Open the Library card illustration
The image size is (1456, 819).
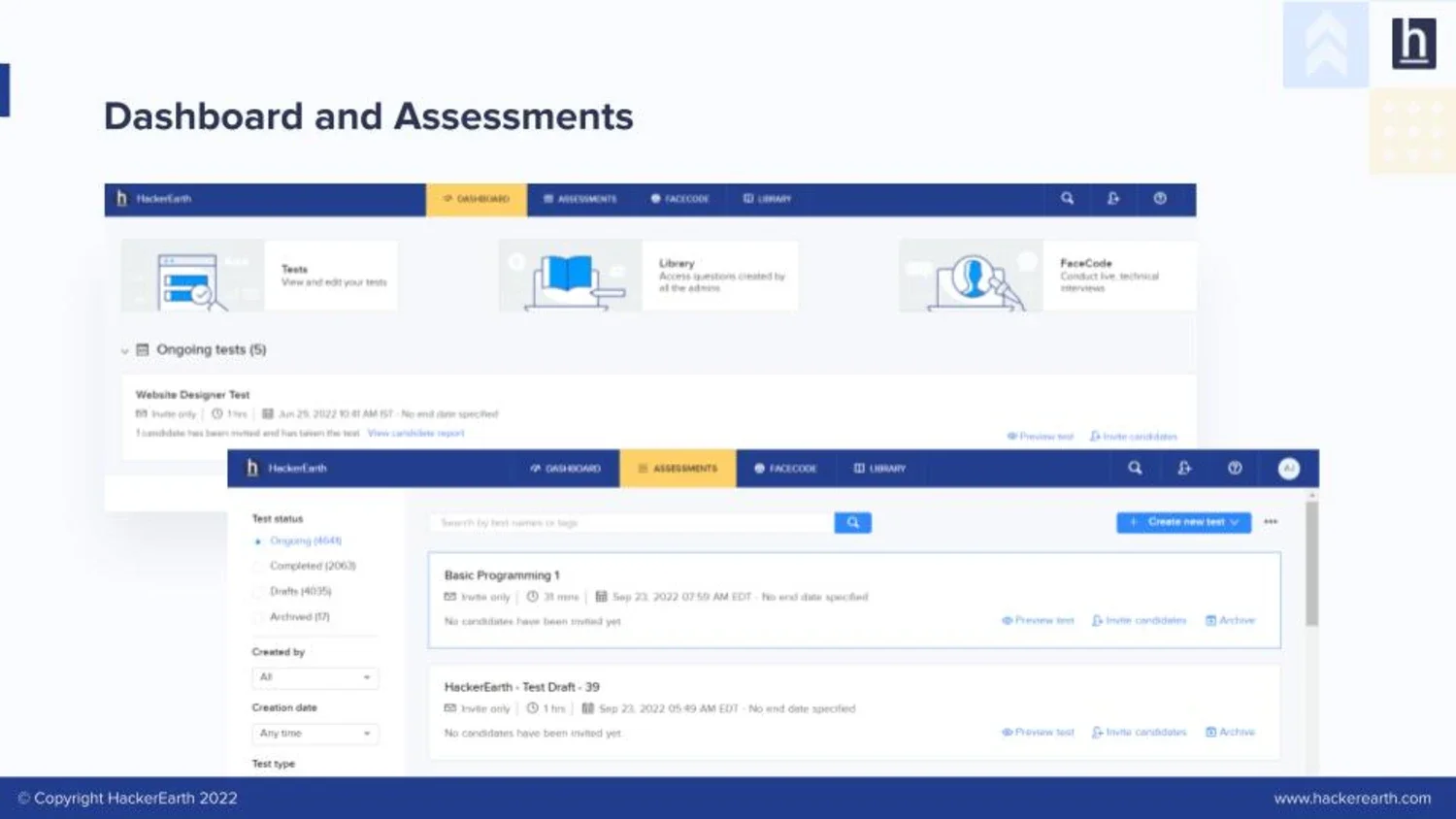point(570,276)
